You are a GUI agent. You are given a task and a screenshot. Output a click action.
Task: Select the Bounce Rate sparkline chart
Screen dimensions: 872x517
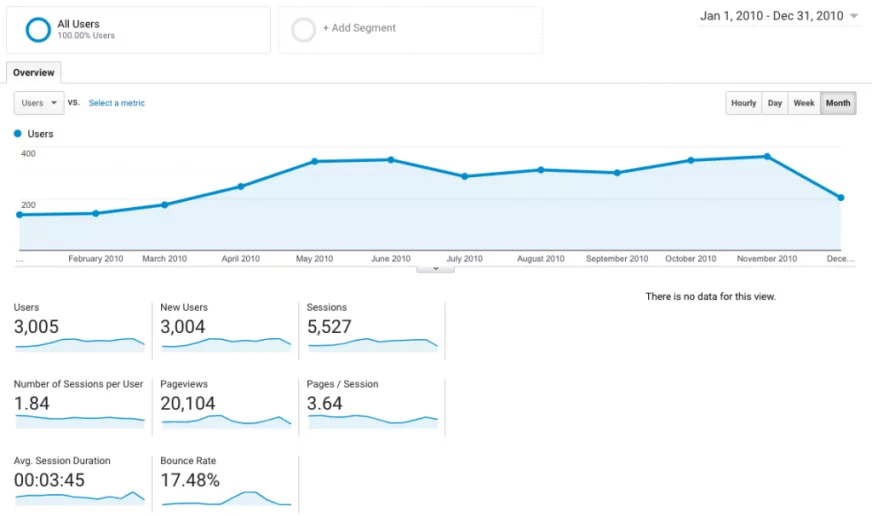[226, 498]
